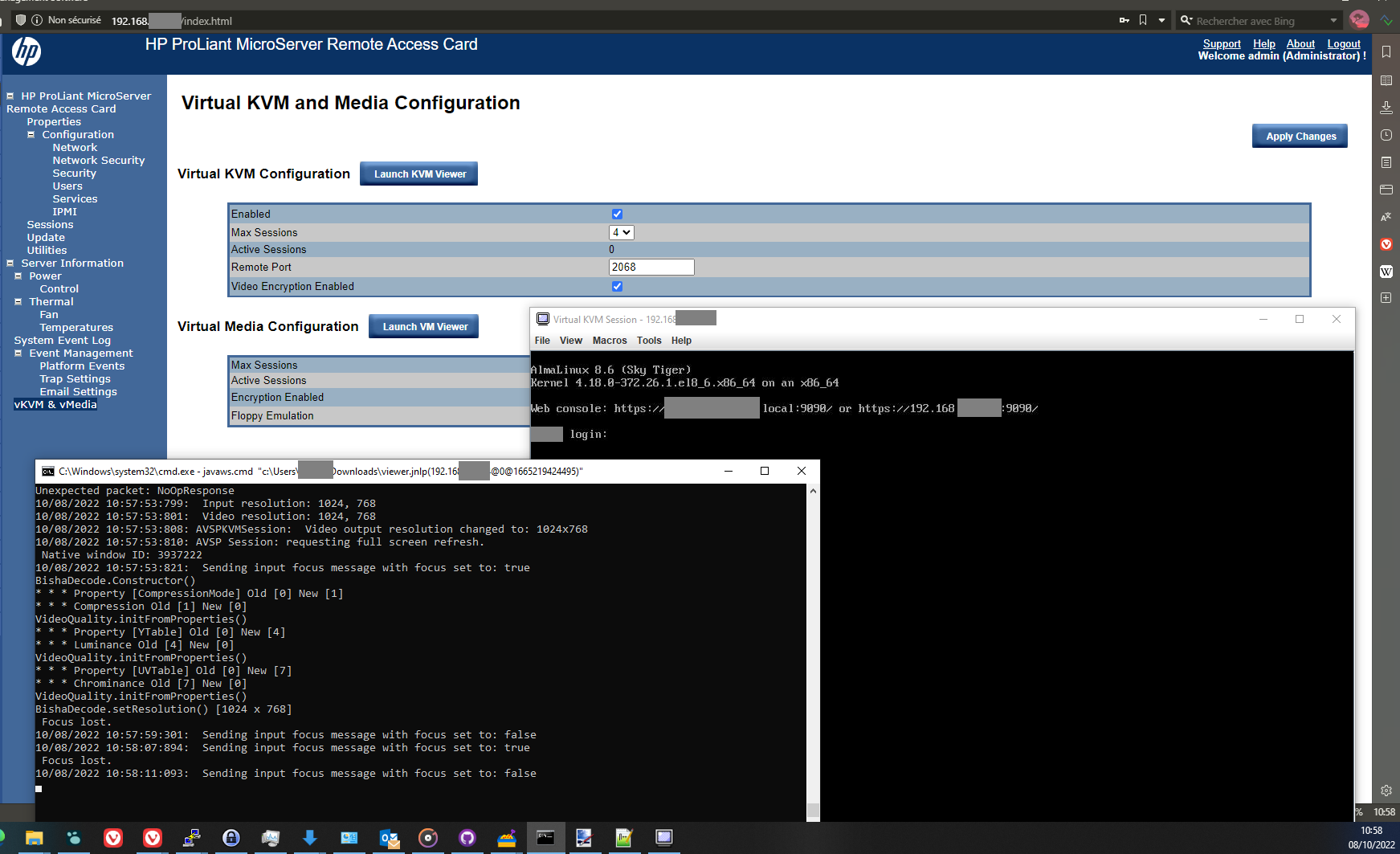Open the Reading List side panel
Screen dimensions: 1400x854
click(x=1386, y=80)
